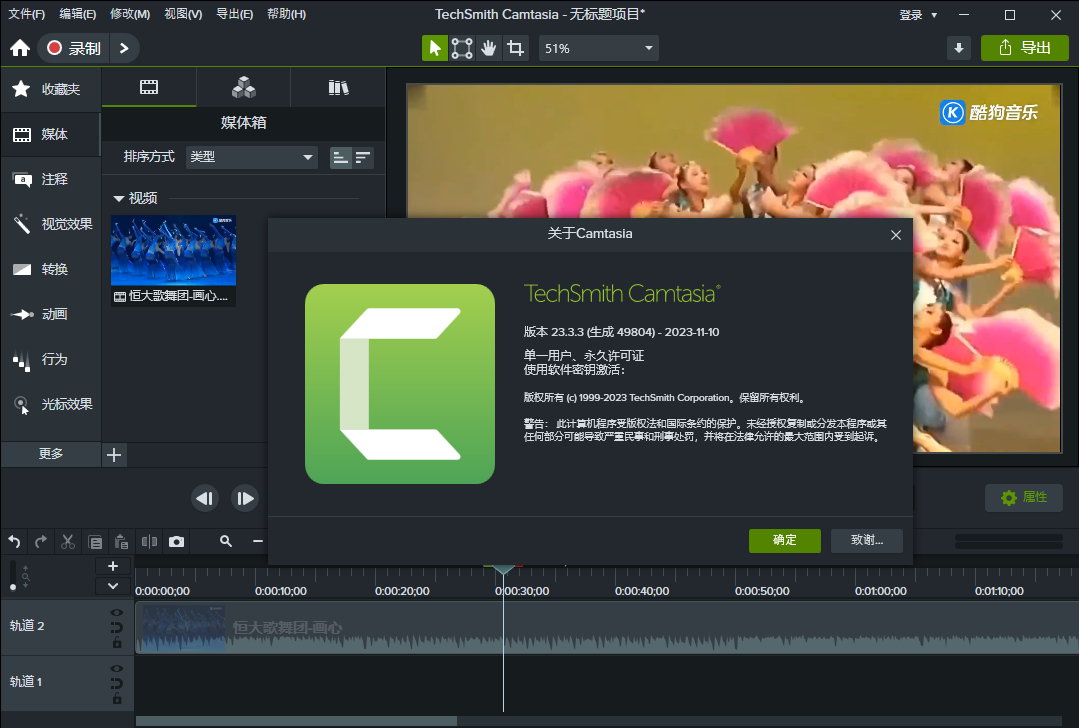Switch to the media bin filmstrip tab
1079x728 pixels.
pyautogui.click(x=149, y=87)
